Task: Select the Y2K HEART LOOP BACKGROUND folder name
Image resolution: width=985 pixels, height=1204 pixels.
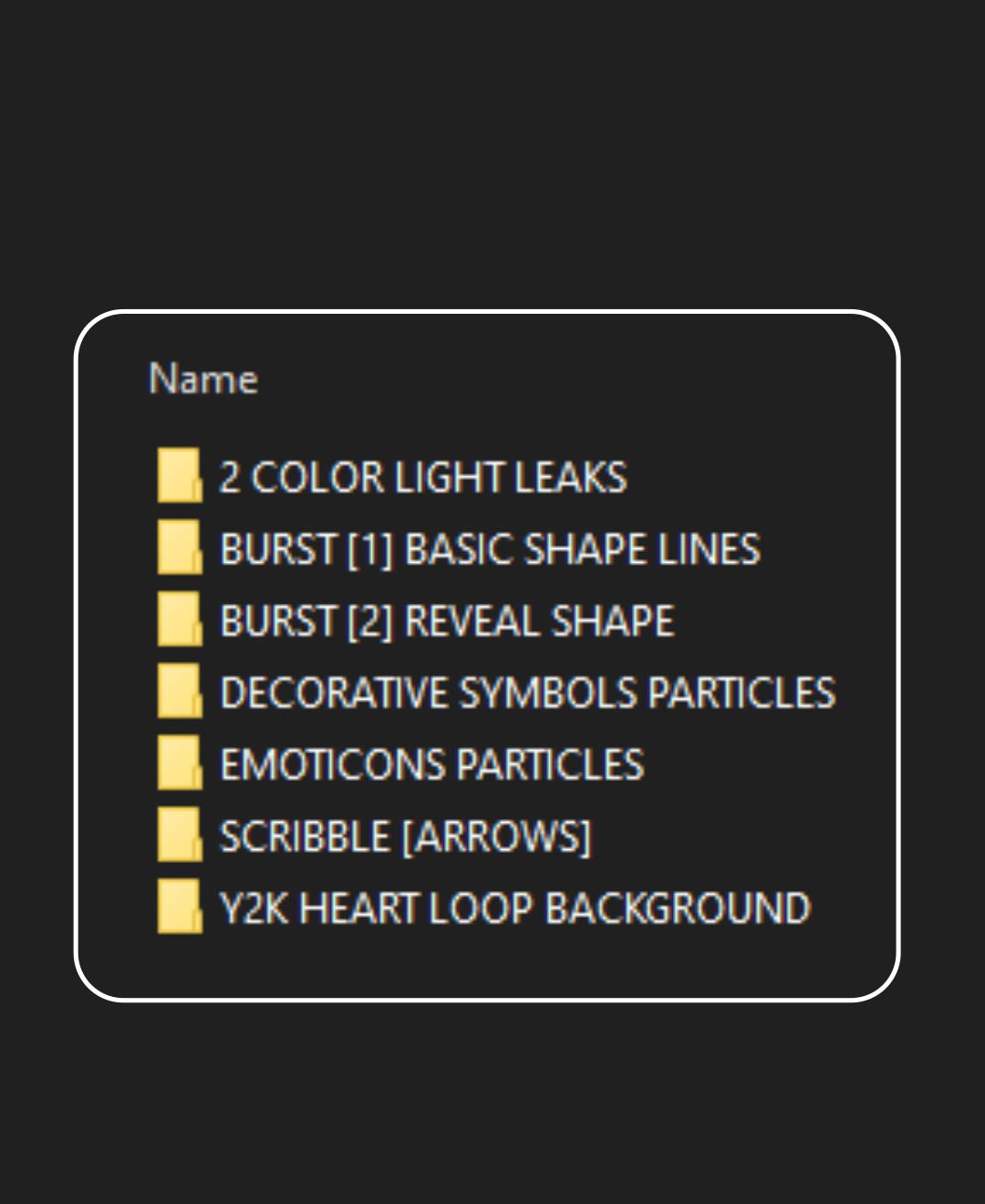Action: point(514,909)
